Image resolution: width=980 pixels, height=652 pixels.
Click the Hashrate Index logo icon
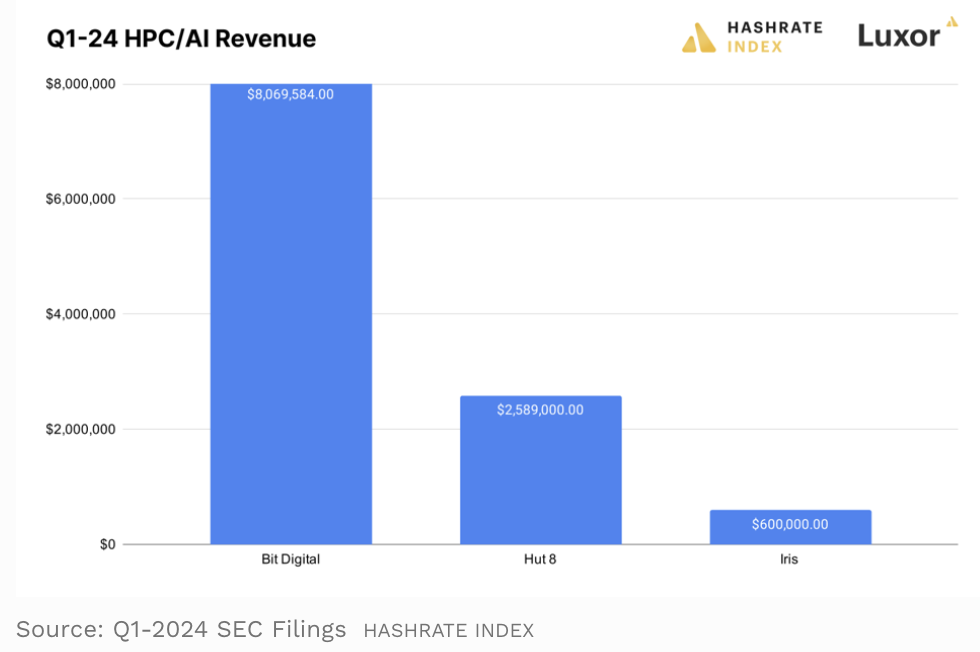pos(699,38)
